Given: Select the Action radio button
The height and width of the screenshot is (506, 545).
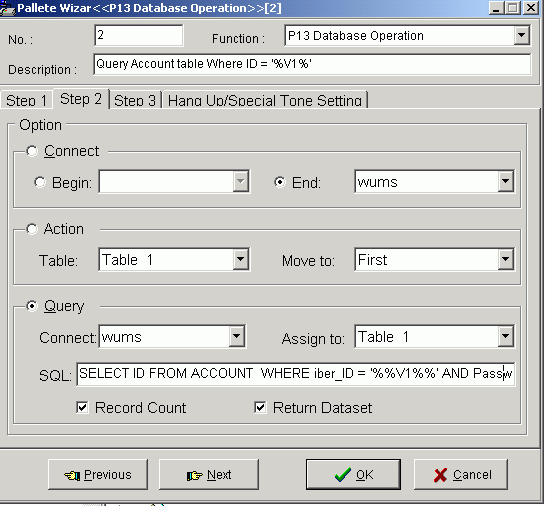Looking at the screenshot, I should click(32, 229).
